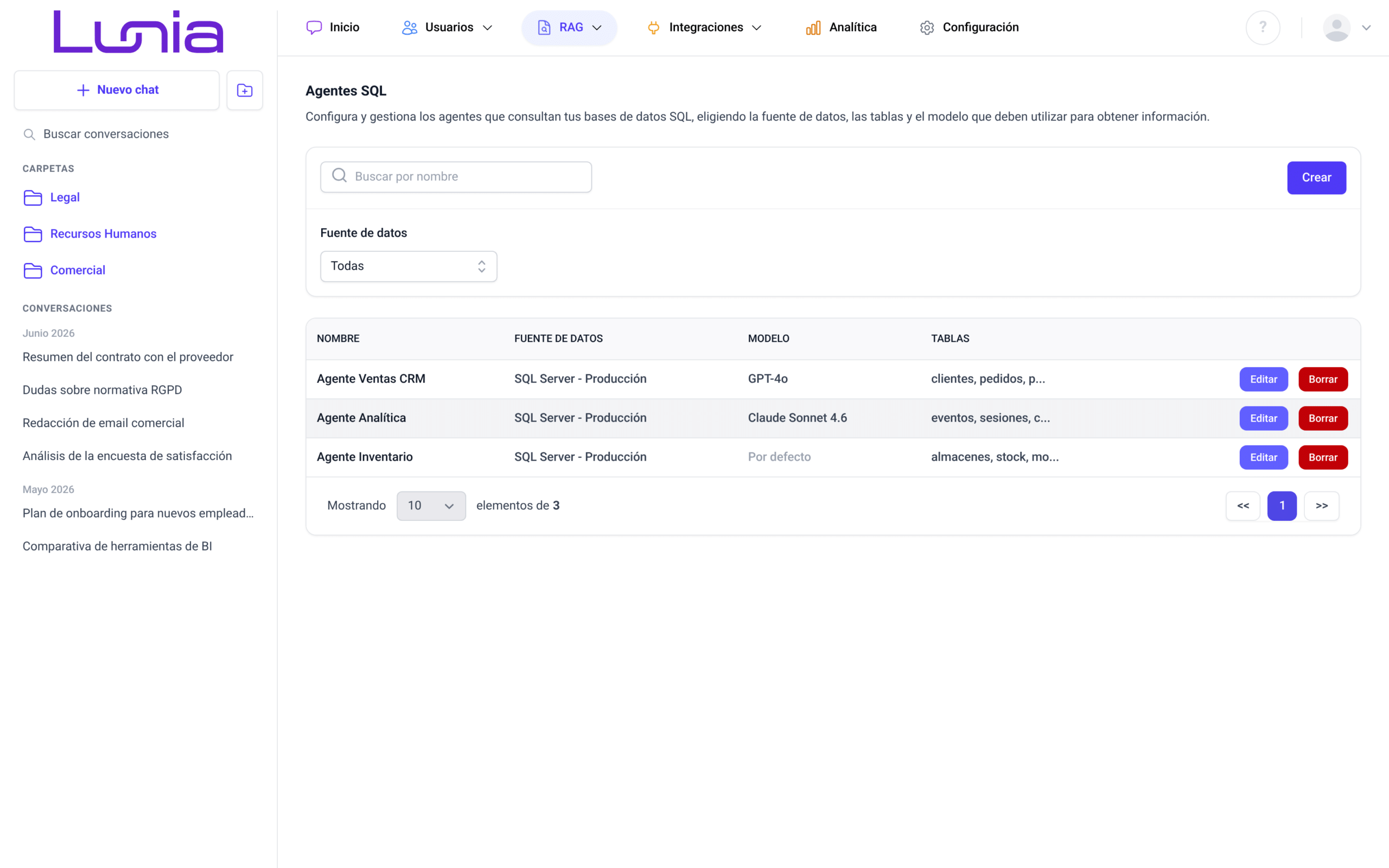Click the user avatar icon
This screenshot has width=1389, height=868.
pos(1337,28)
